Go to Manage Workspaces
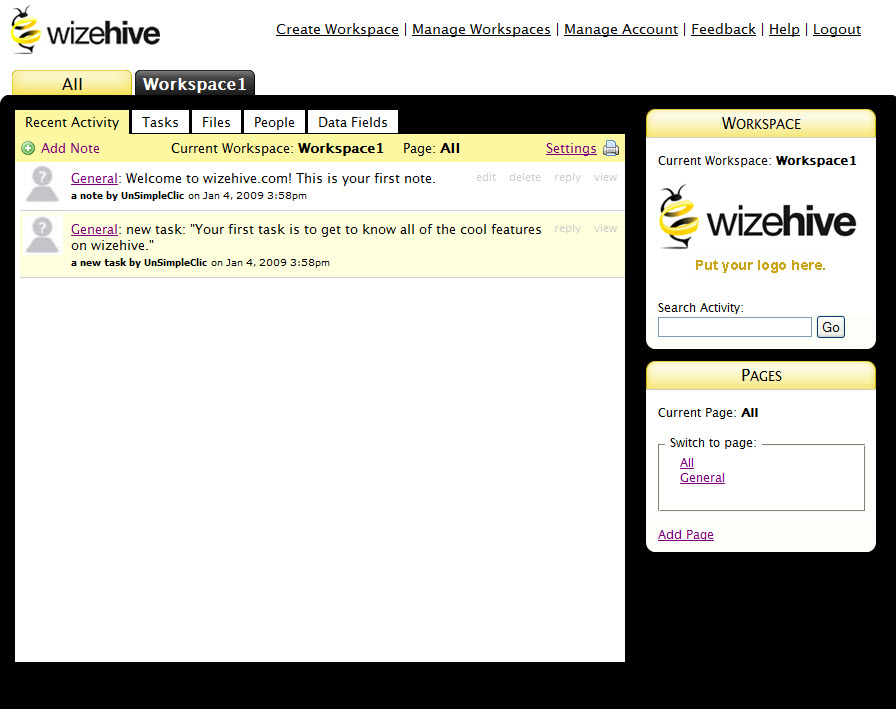The image size is (896, 709). [481, 29]
